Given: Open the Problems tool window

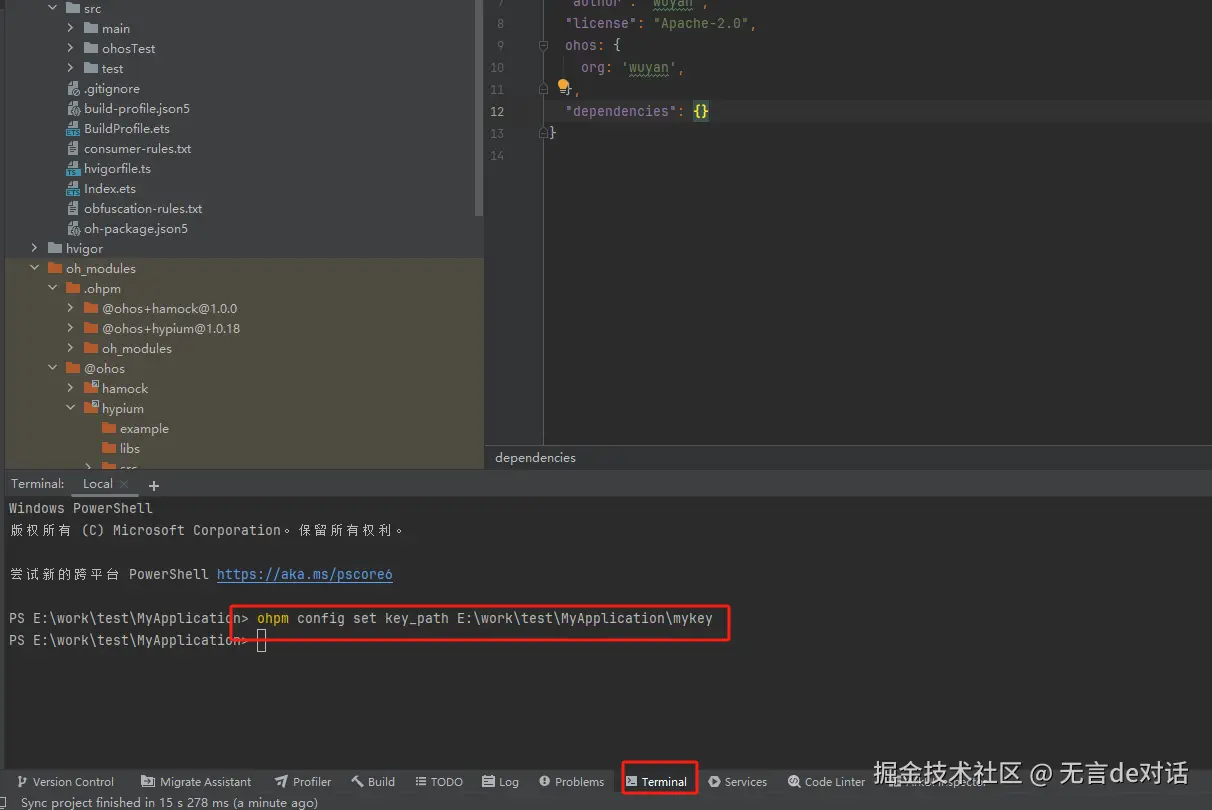Looking at the screenshot, I should pyautogui.click(x=572, y=781).
